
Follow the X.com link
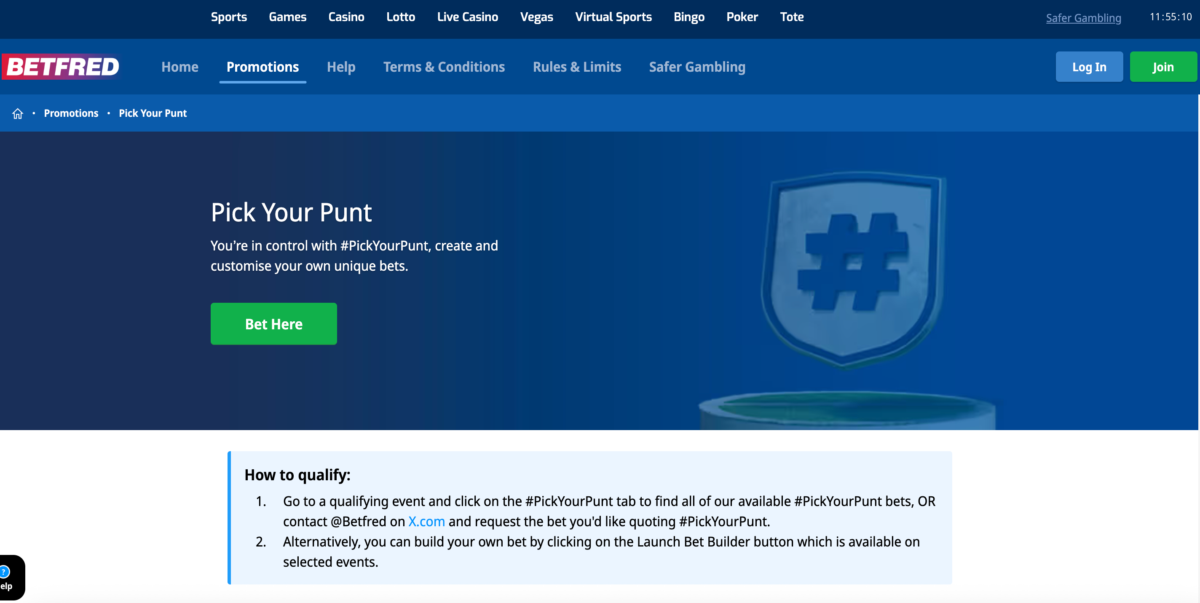[x=426, y=522]
